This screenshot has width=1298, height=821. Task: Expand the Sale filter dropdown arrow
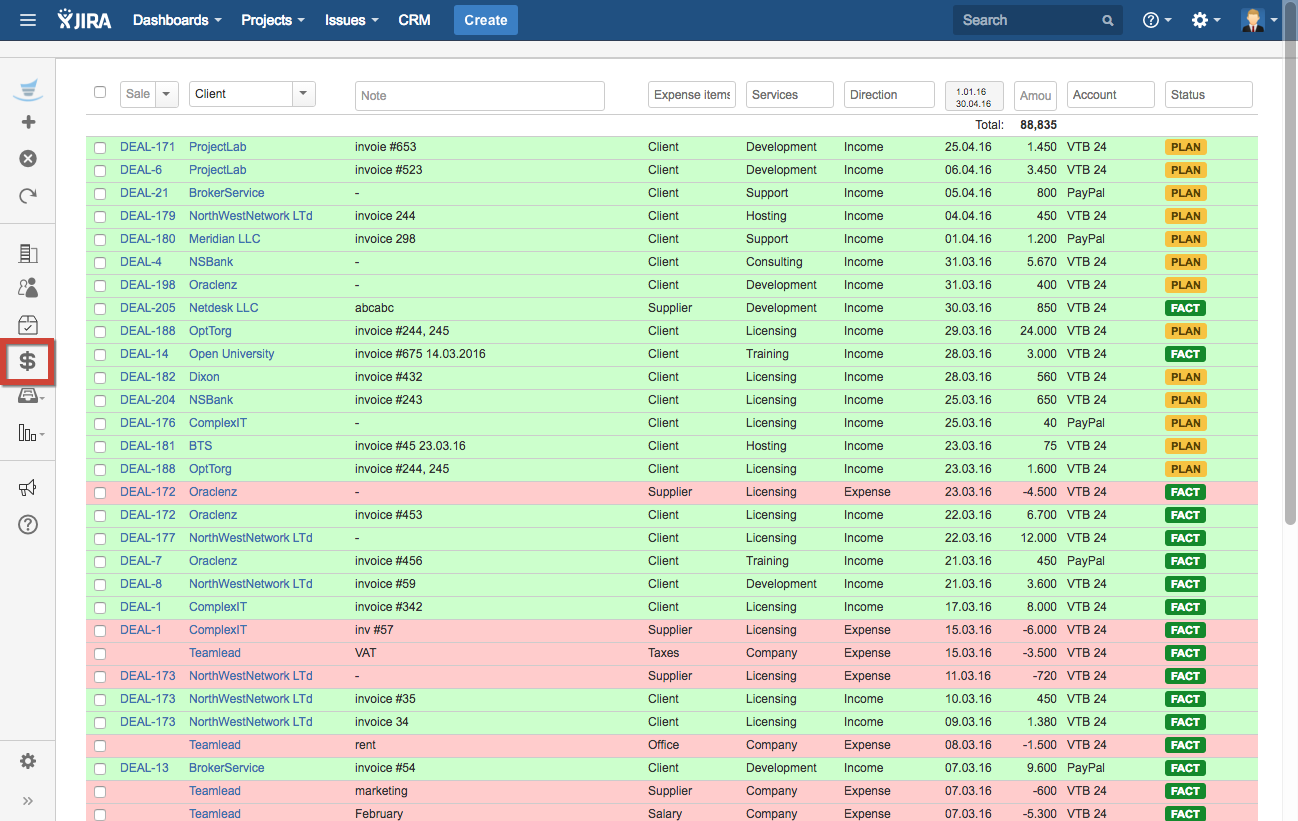(x=166, y=94)
